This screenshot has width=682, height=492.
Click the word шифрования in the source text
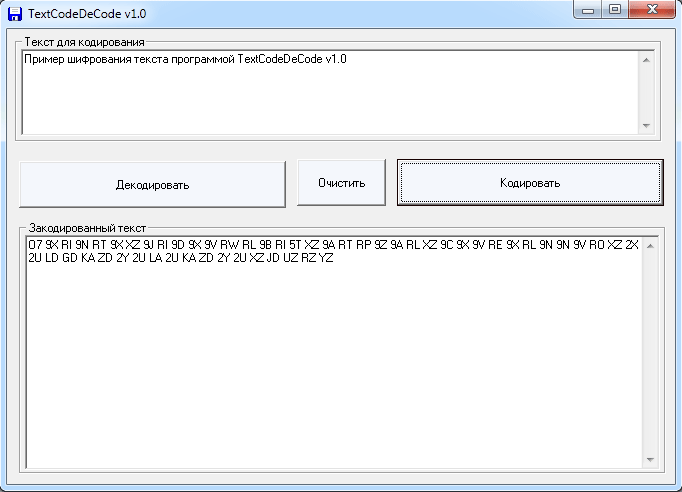(x=99, y=59)
